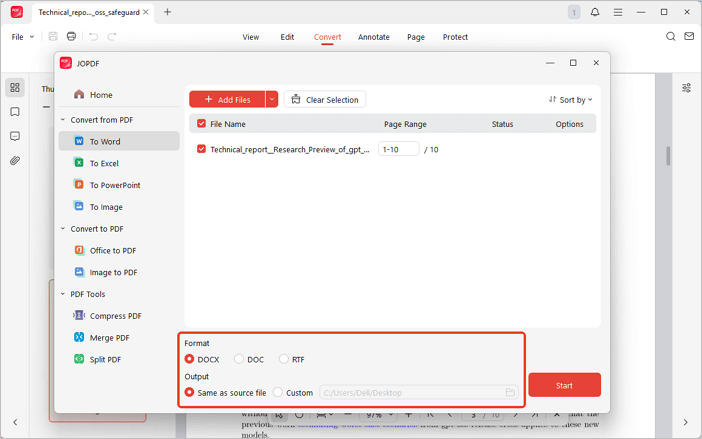Open the thumbnails panel icon in left sidebar
The image size is (702, 439).
pos(15,87)
